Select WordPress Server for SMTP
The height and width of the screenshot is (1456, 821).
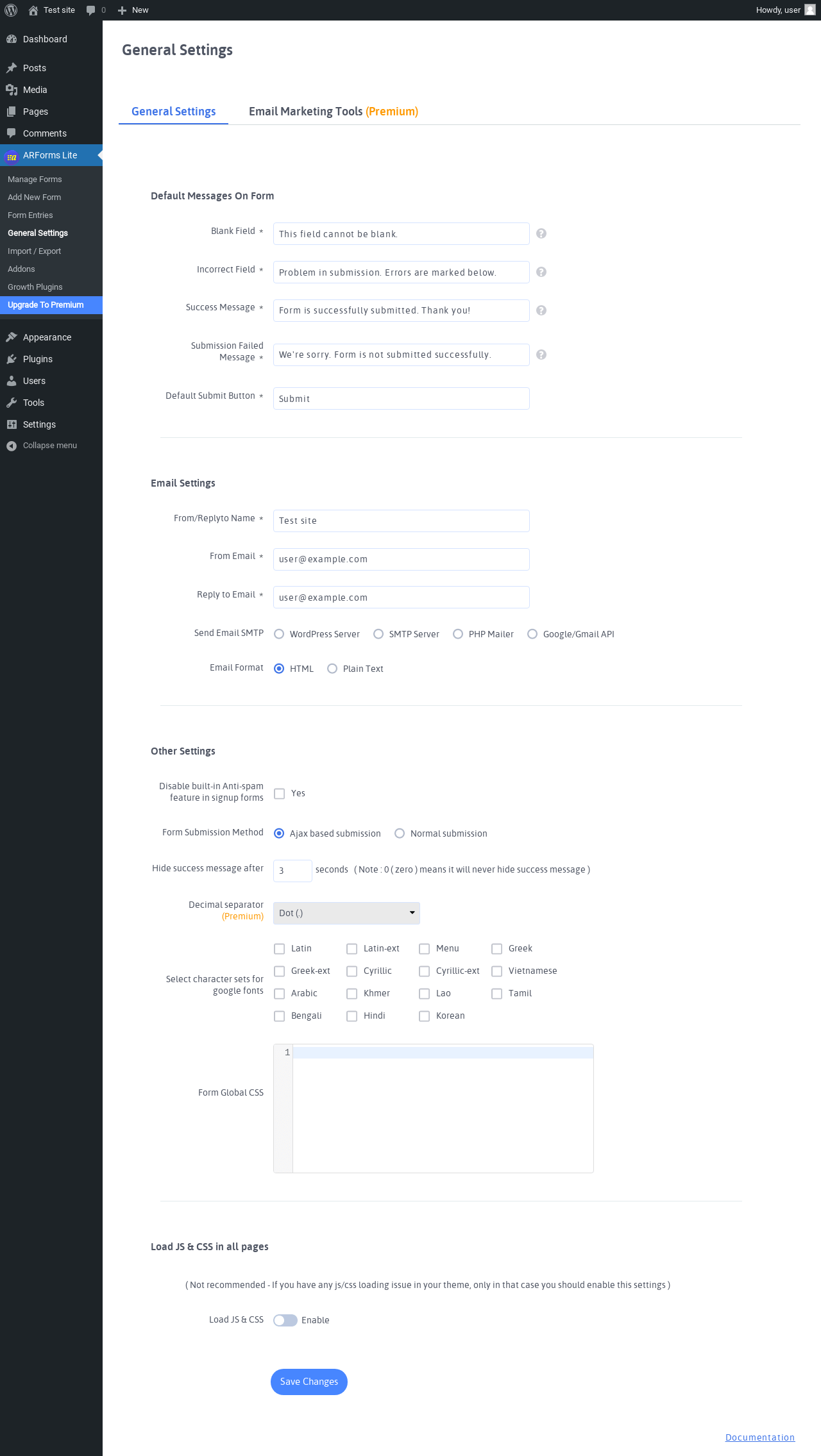click(x=279, y=634)
